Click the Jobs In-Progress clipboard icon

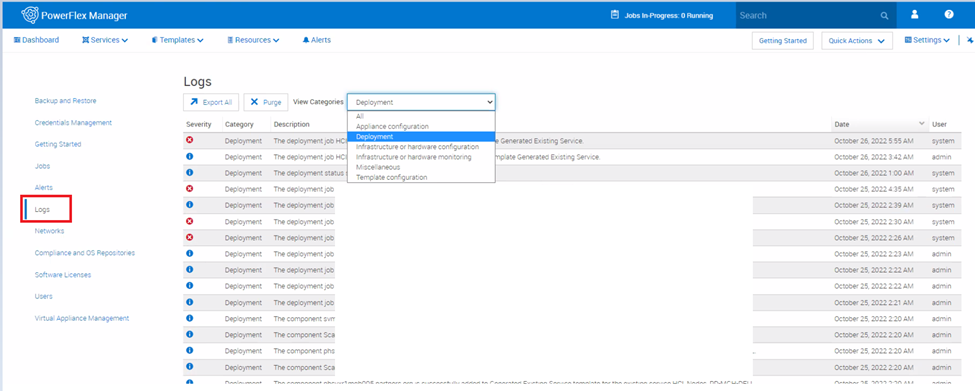(615, 15)
